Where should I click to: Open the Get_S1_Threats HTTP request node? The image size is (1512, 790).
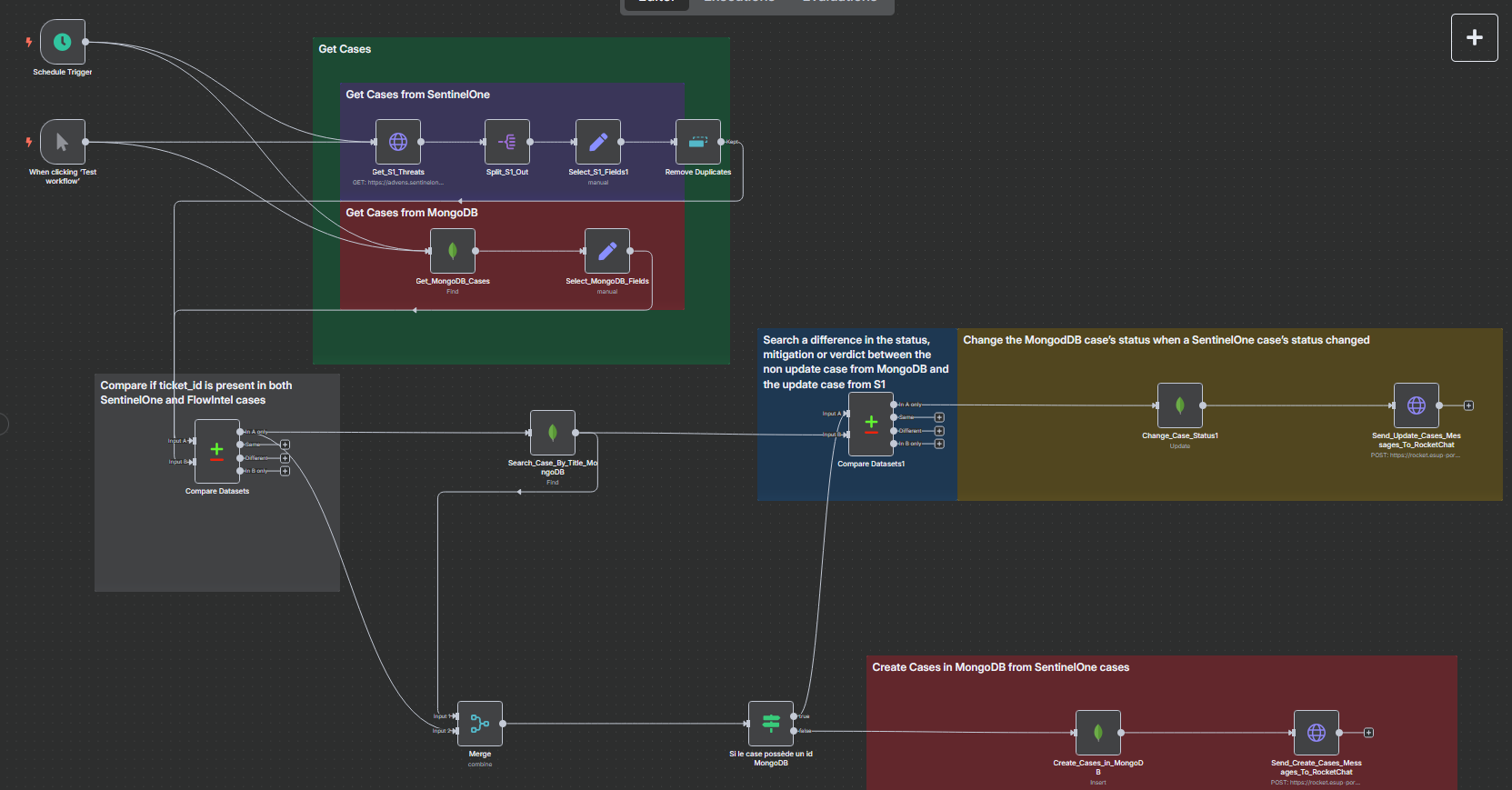click(398, 142)
